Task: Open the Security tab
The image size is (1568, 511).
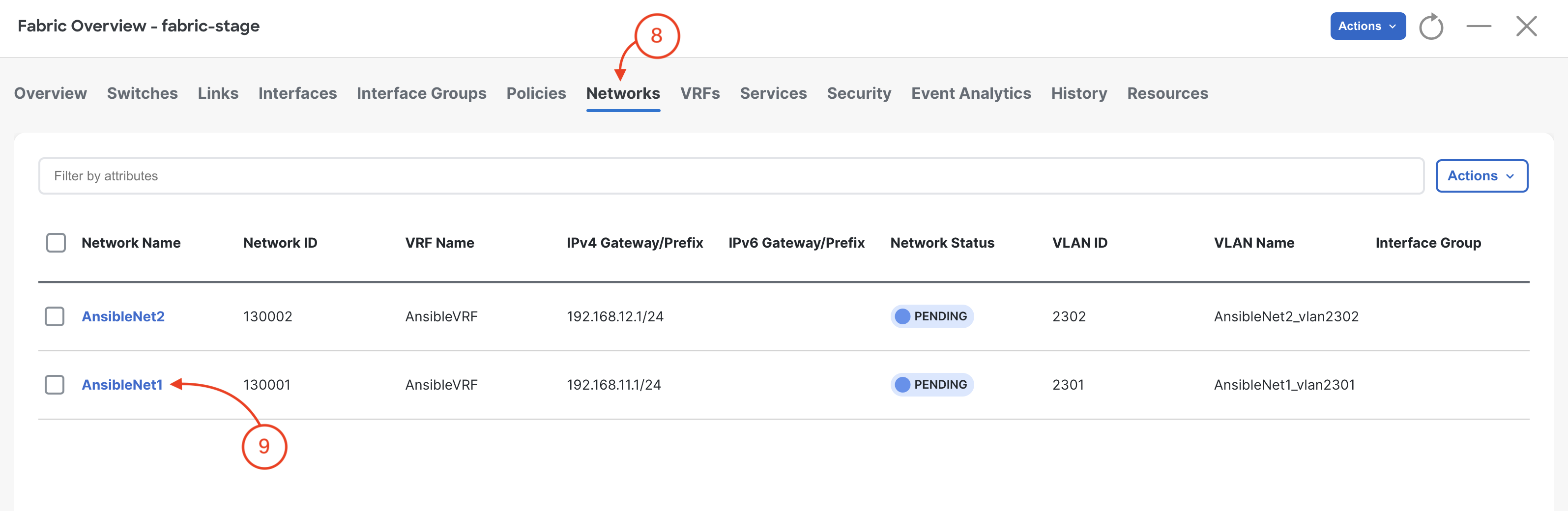Action: (859, 93)
